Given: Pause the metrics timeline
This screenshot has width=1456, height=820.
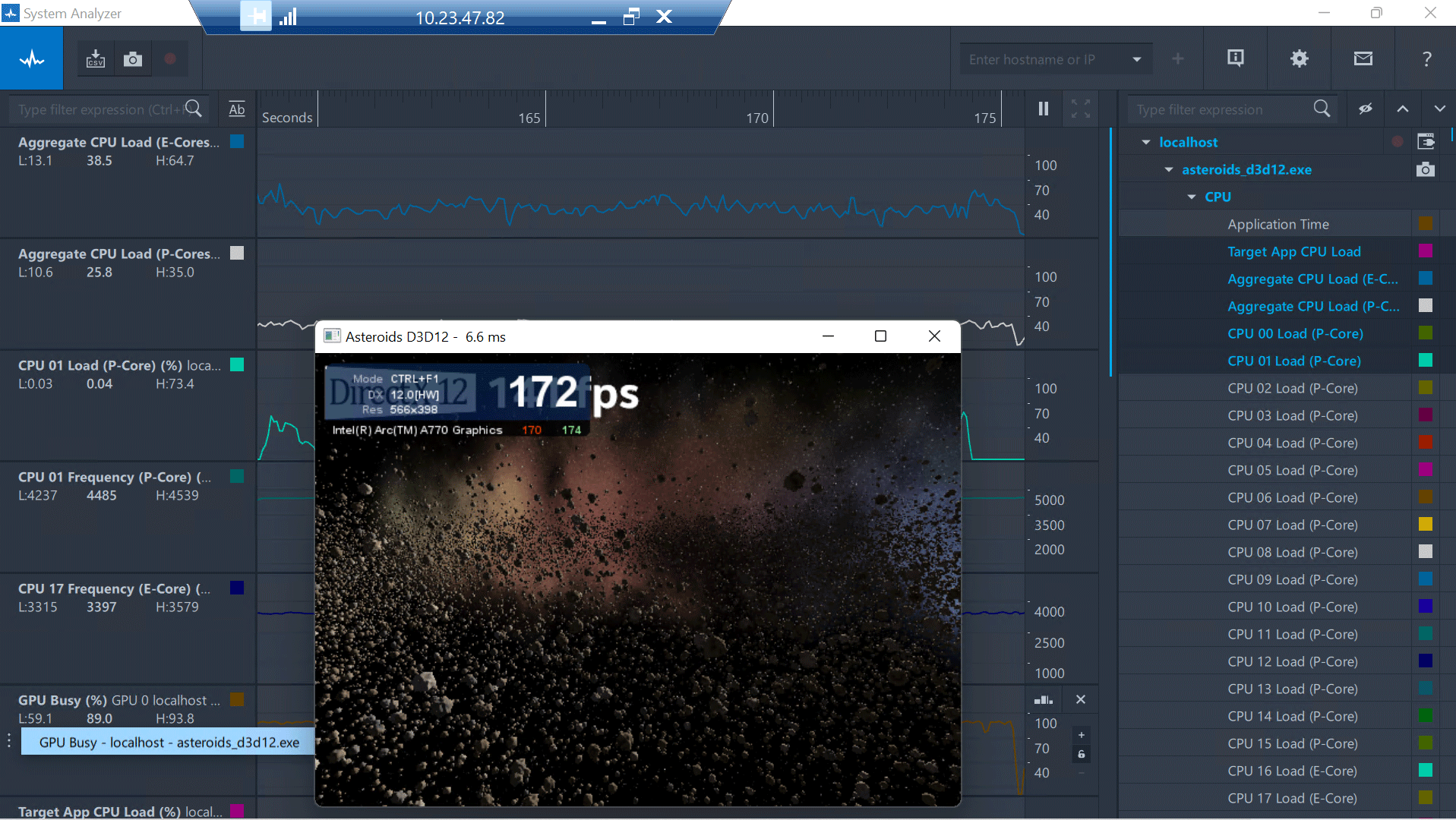Looking at the screenshot, I should (1044, 109).
